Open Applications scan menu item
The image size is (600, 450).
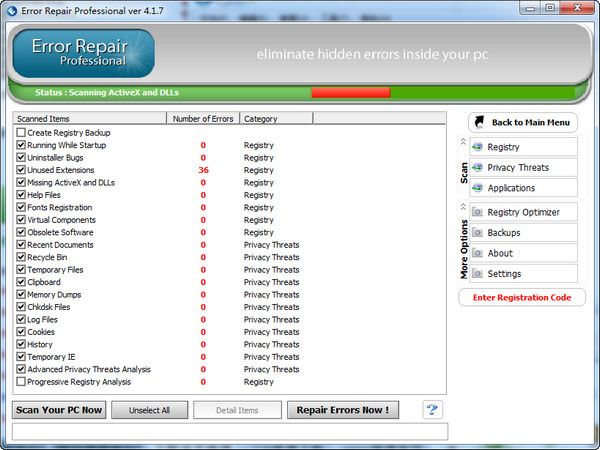[523, 188]
